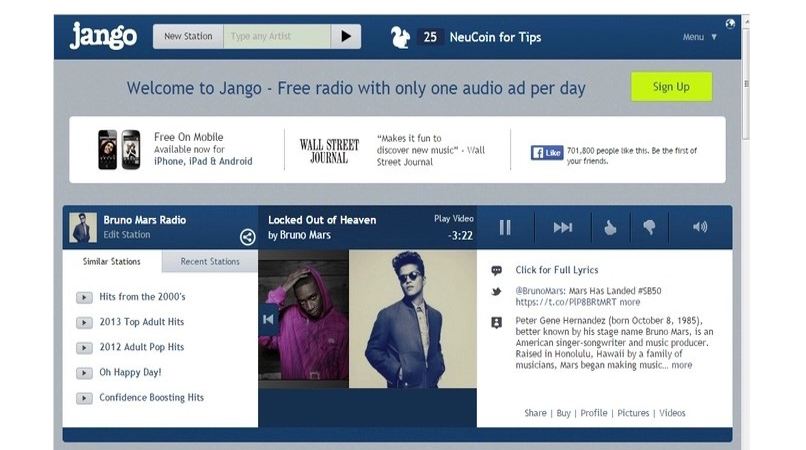Click the Bruno Mars sunglasses photo

pos(413,319)
